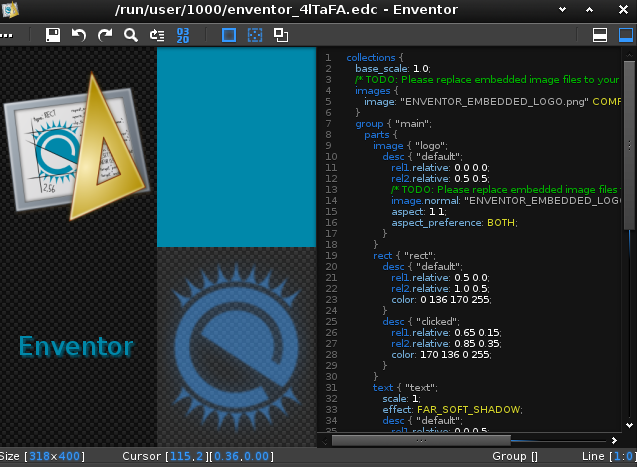This screenshot has height=467, width=637.
Task: Click 'aspect: 1 1;' on line 15
Action: coord(418,212)
